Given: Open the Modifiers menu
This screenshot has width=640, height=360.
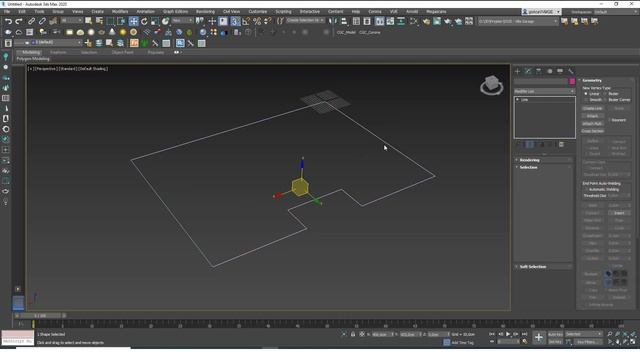Looking at the screenshot, I should click(120, 12).
